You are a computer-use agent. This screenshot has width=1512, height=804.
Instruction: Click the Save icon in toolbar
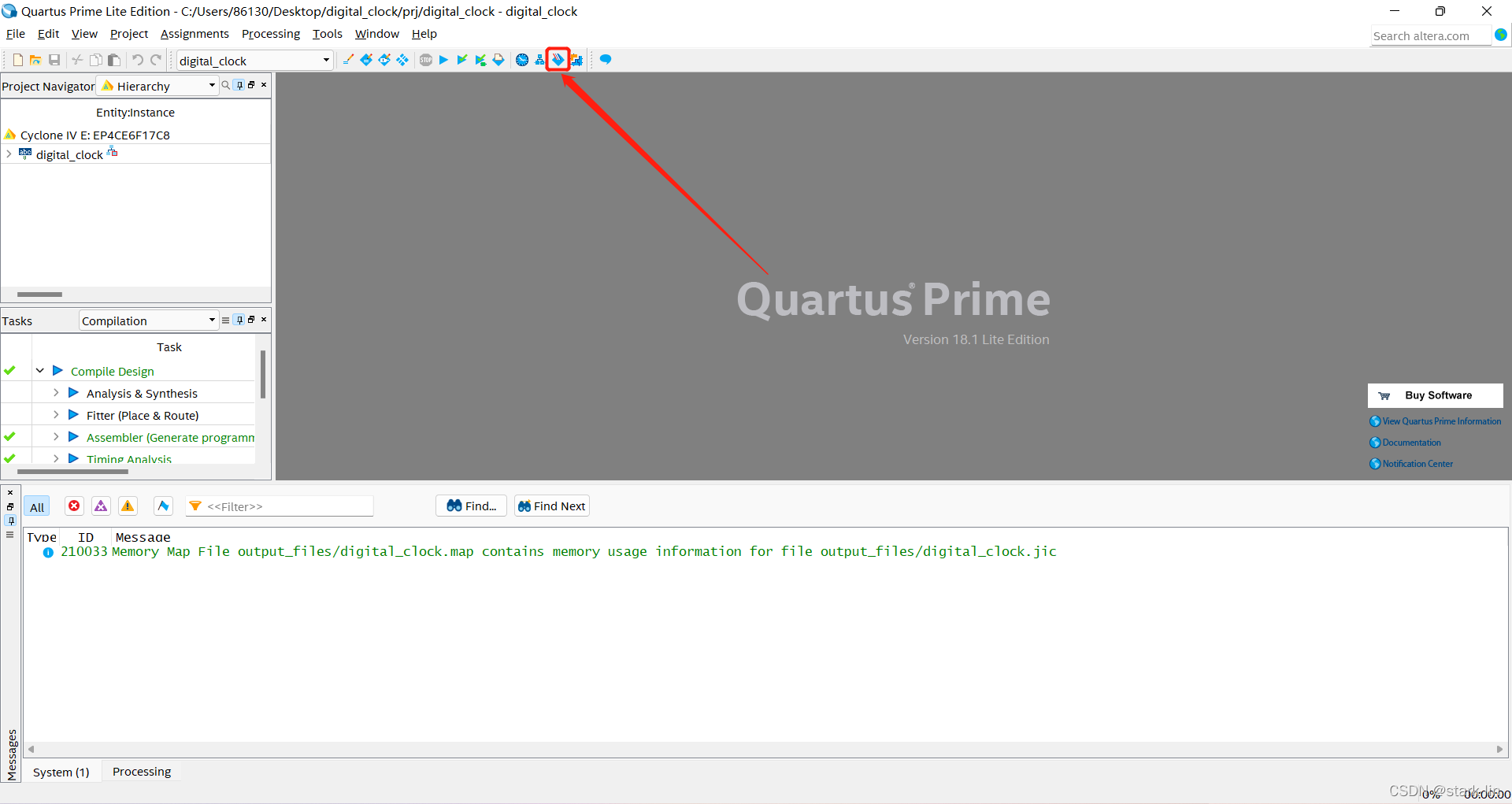point(54,60)
